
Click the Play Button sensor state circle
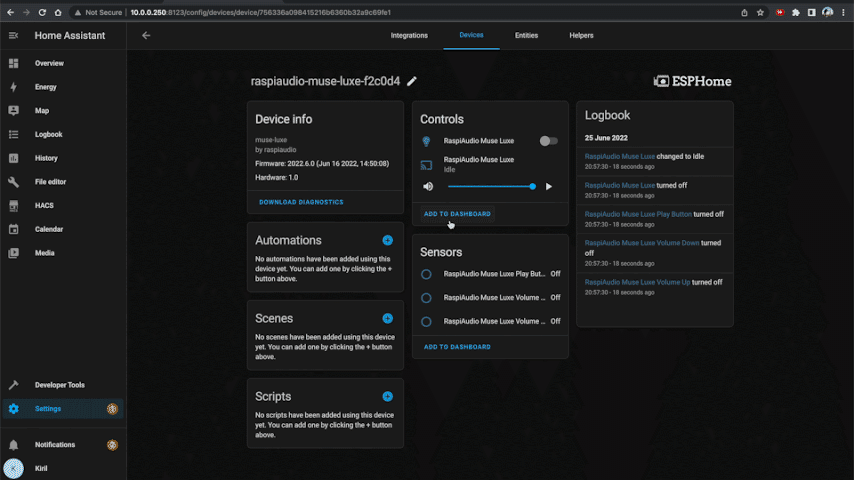pyautogui.click(x=426, y=274)
